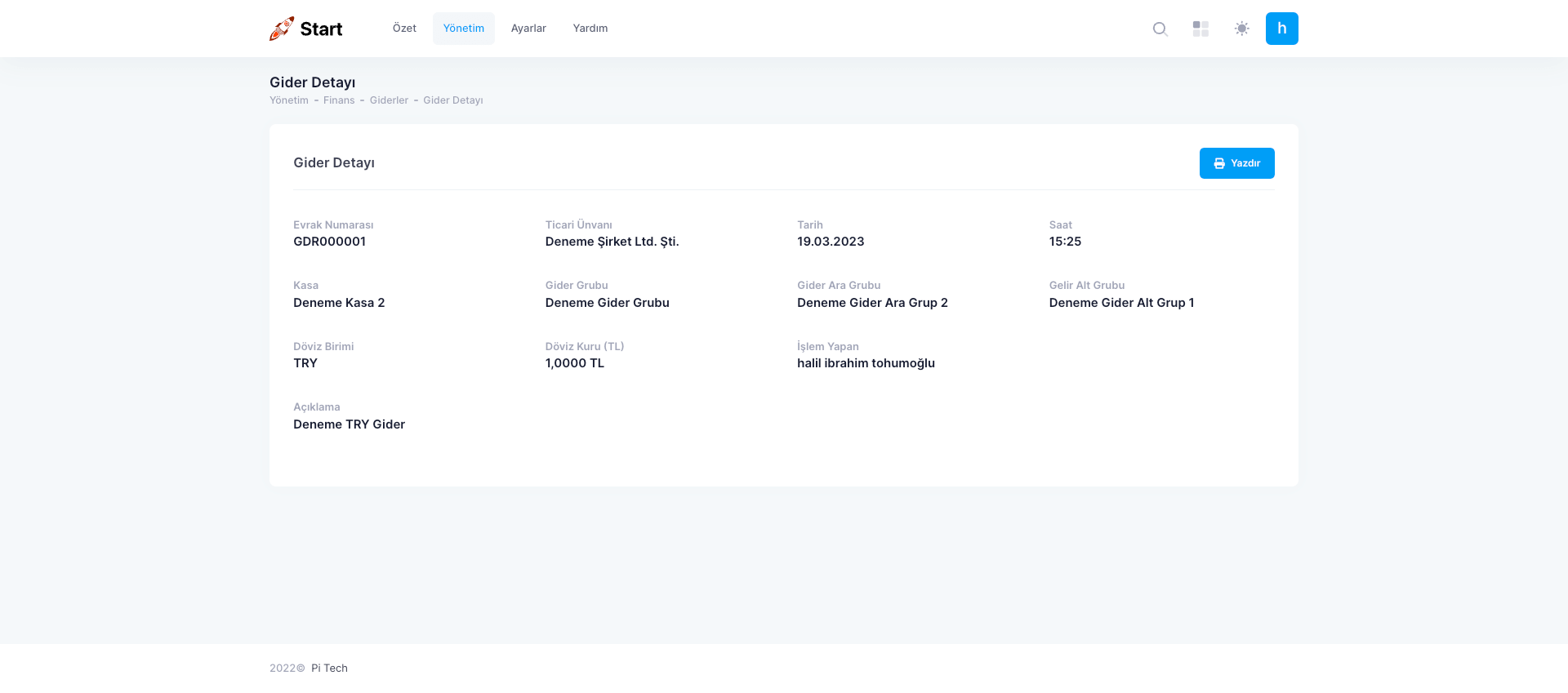The image size is (1568, 693).
Task: Open the Pi Tech footer link
Action: click(x=329, y=668)
